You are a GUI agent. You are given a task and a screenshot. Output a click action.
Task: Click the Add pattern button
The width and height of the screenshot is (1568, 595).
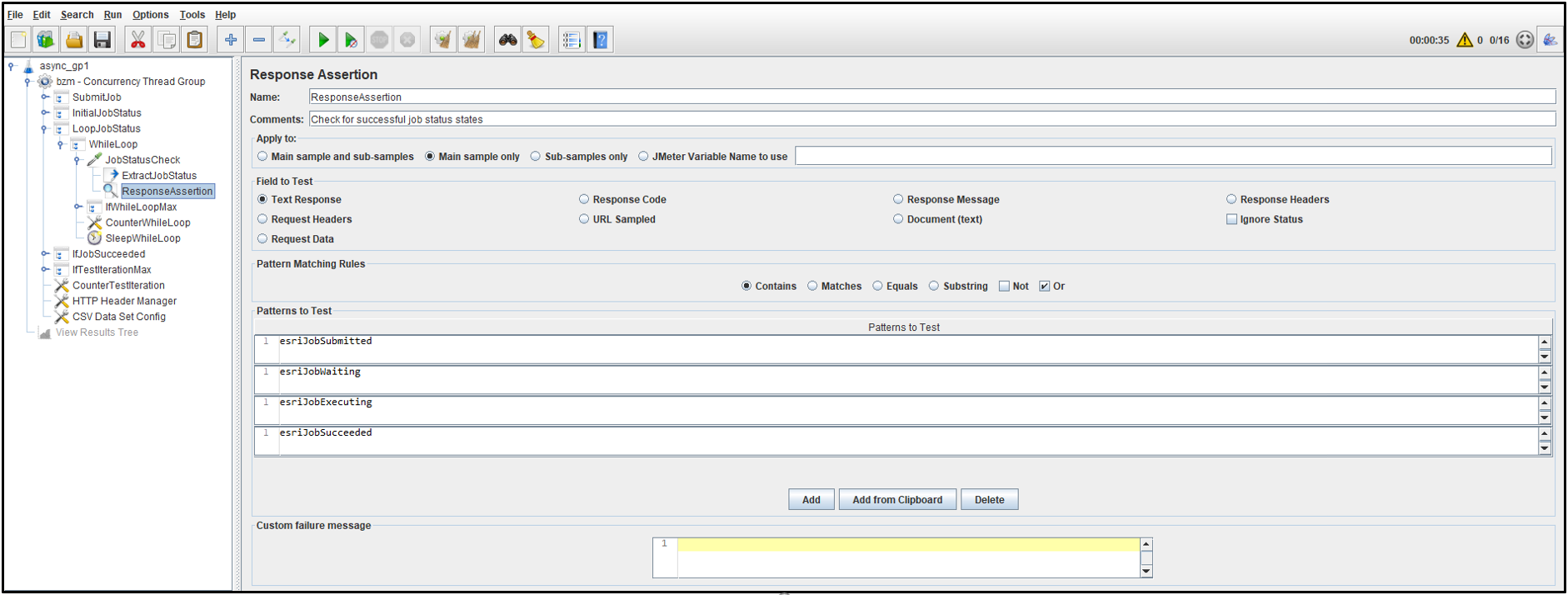811,500
